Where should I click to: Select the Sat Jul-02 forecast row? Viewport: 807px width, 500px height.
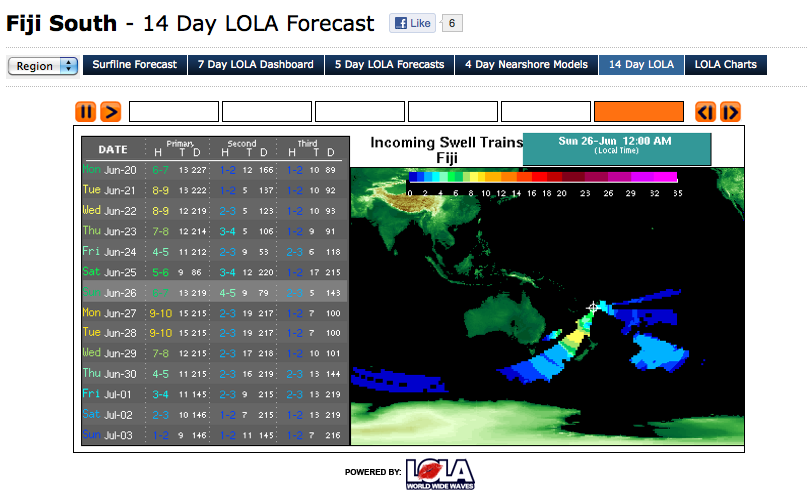click(215, 415)
